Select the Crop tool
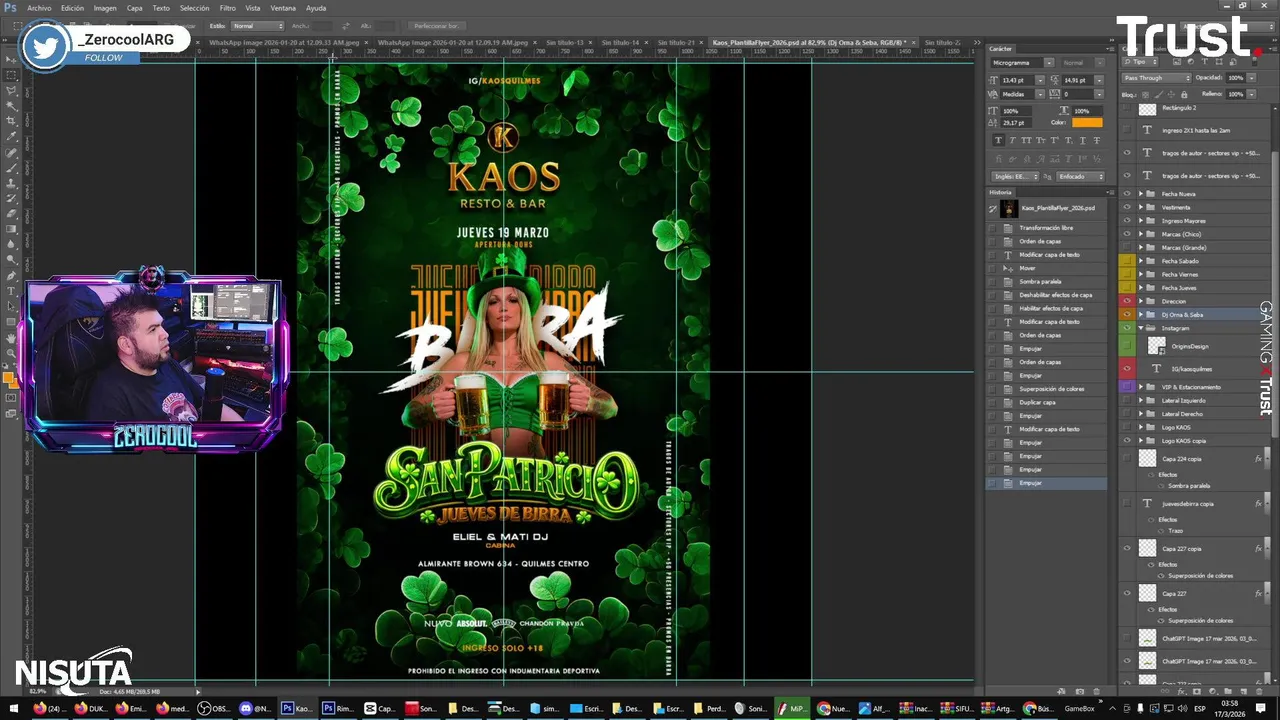The height and width of the screenshot is (720, 1280). (x=11, y=121)
